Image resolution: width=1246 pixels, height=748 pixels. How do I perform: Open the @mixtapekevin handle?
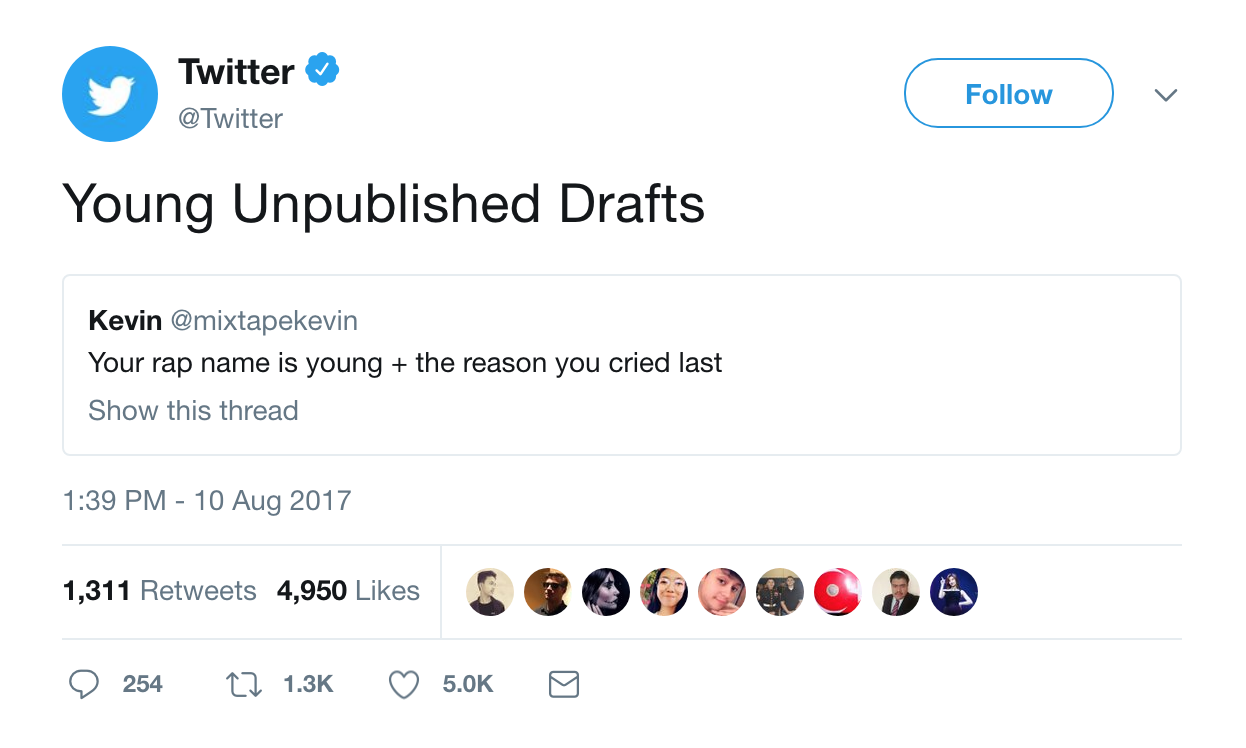pyautogui.click(x=264, y=321)
